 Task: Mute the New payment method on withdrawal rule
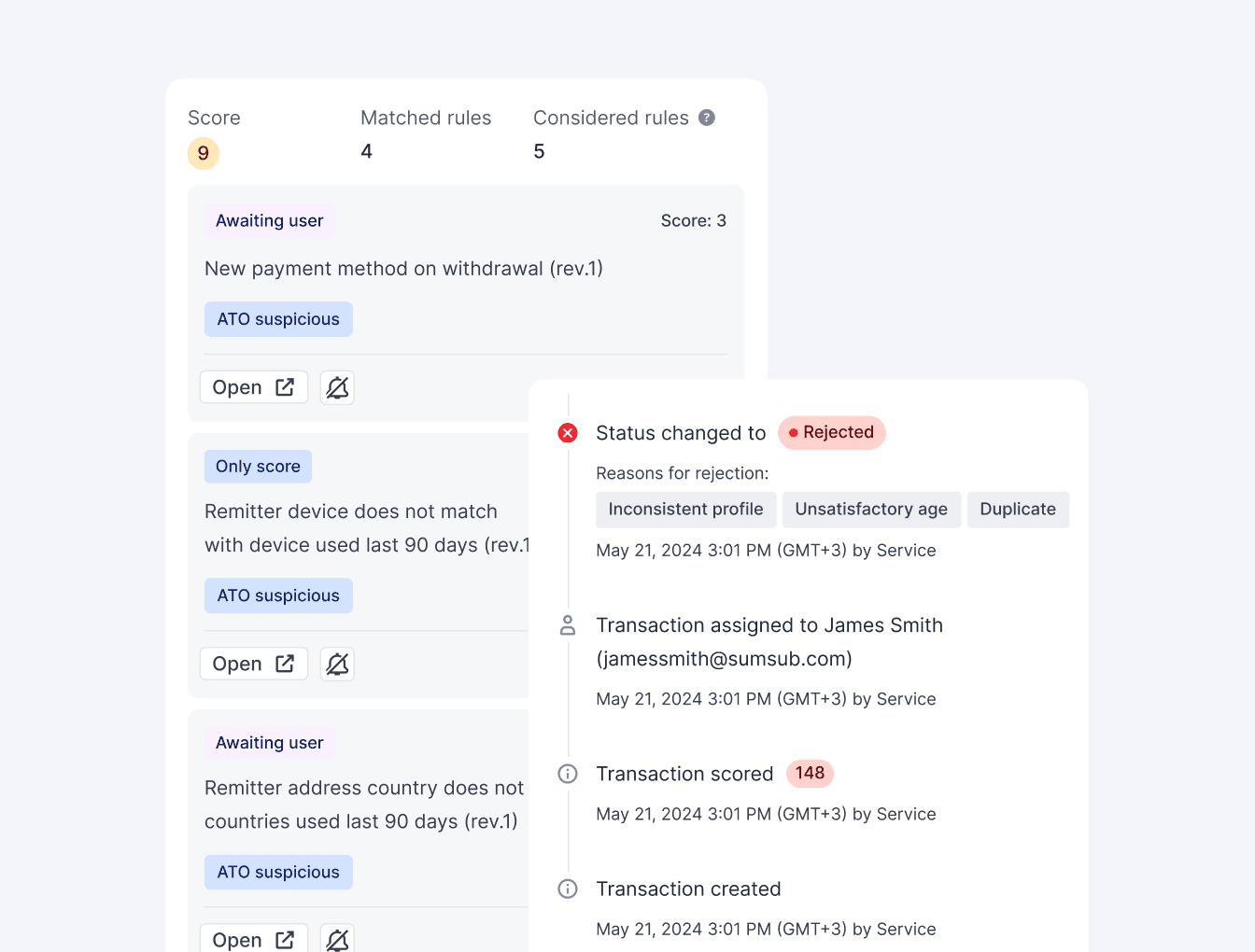[337, 387]
